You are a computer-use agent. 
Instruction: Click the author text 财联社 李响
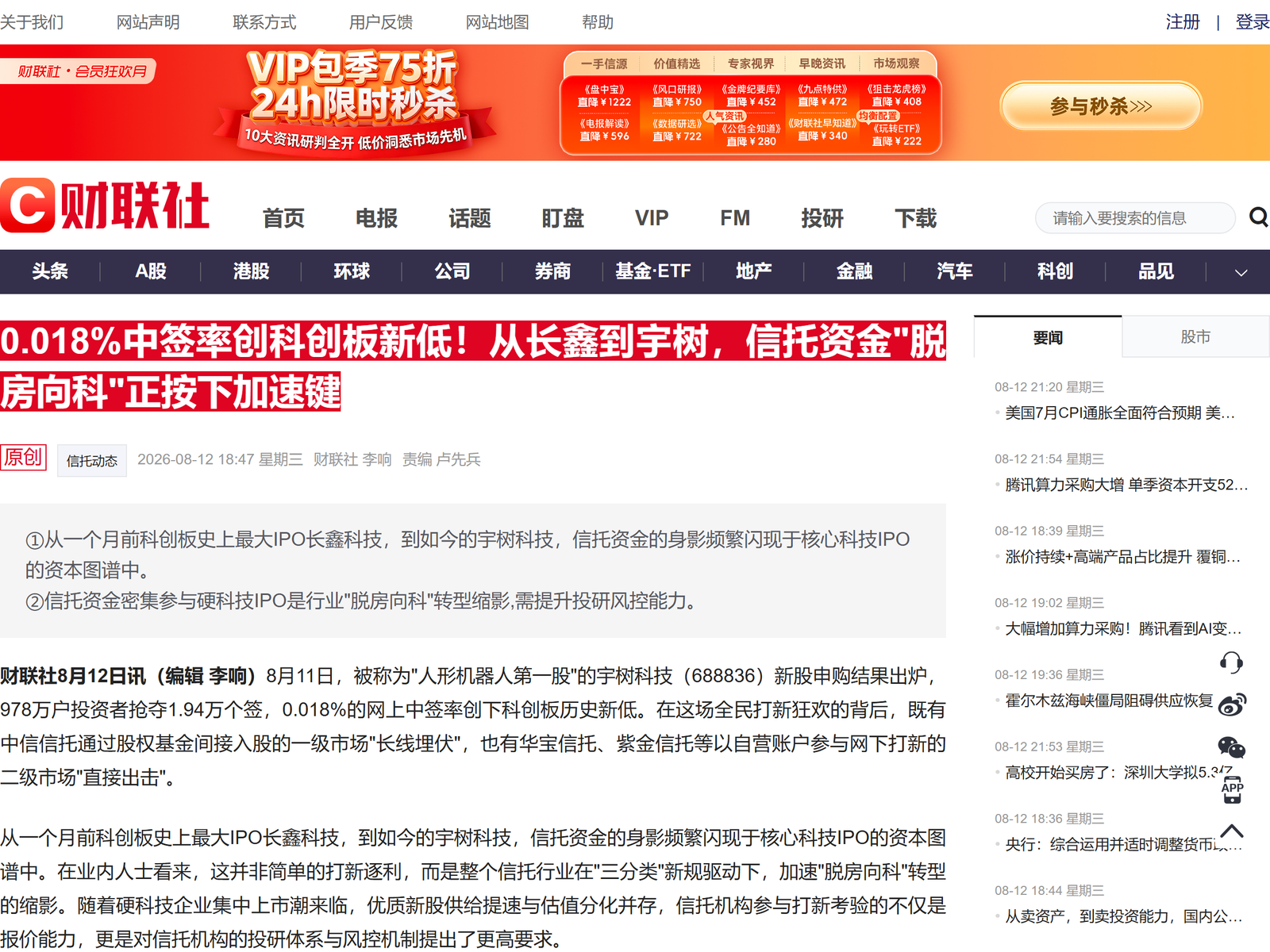(x=352, y=460)
